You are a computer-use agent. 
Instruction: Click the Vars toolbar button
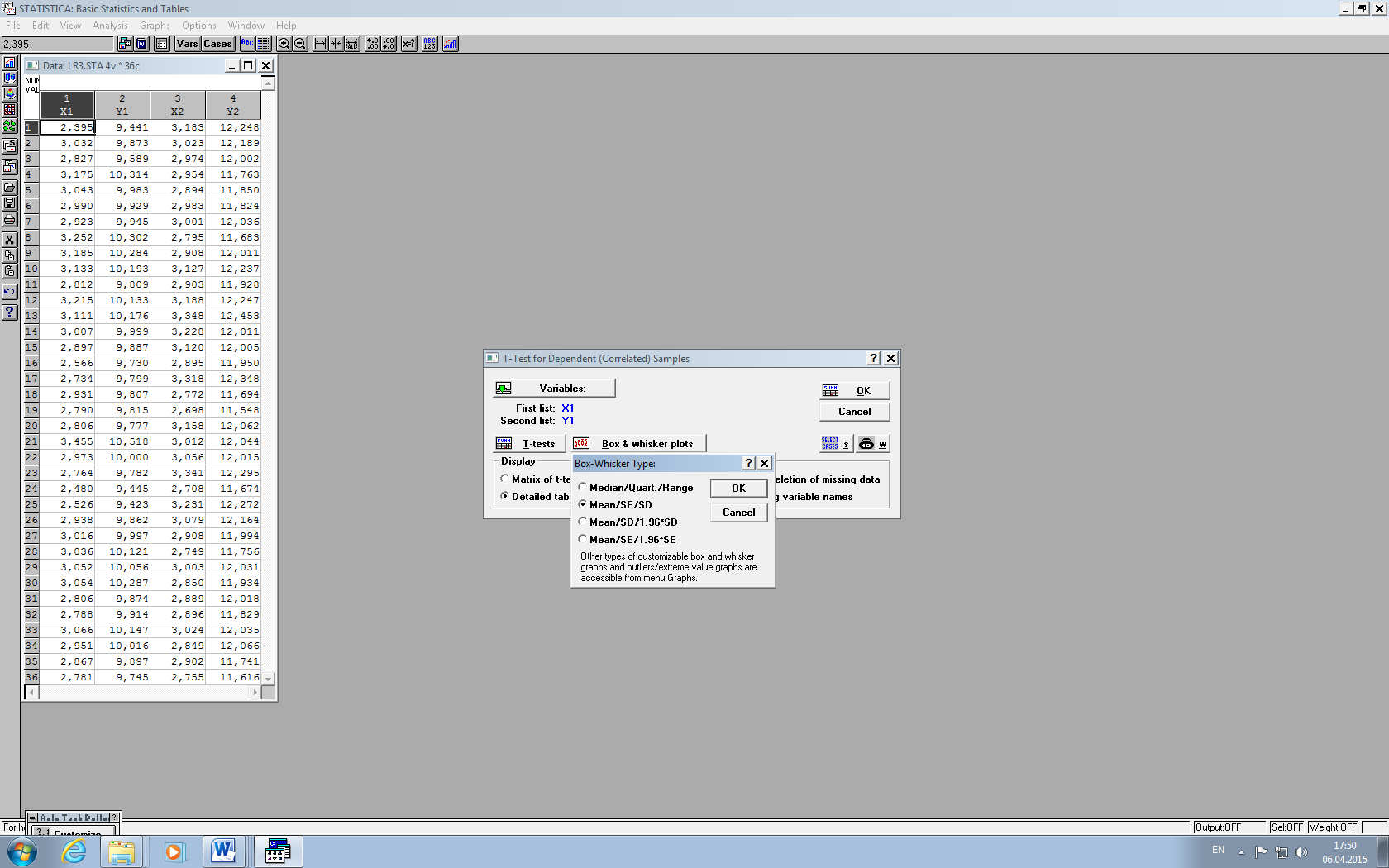pos(187,44)
